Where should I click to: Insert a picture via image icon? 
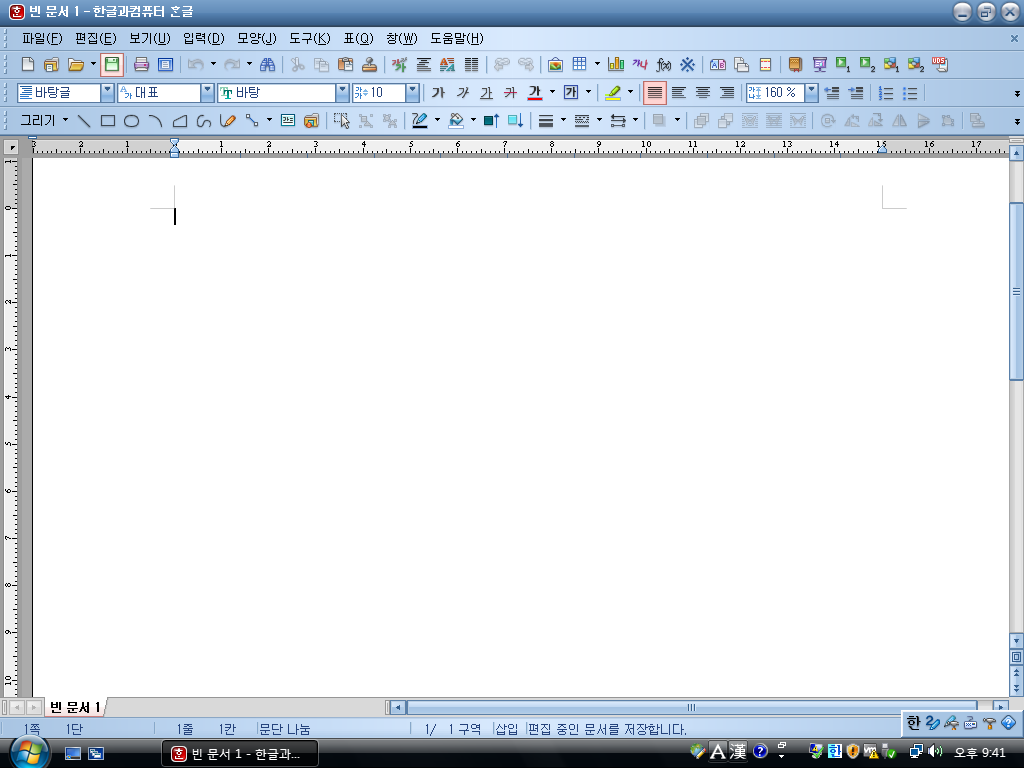click(x=555, y=64)
